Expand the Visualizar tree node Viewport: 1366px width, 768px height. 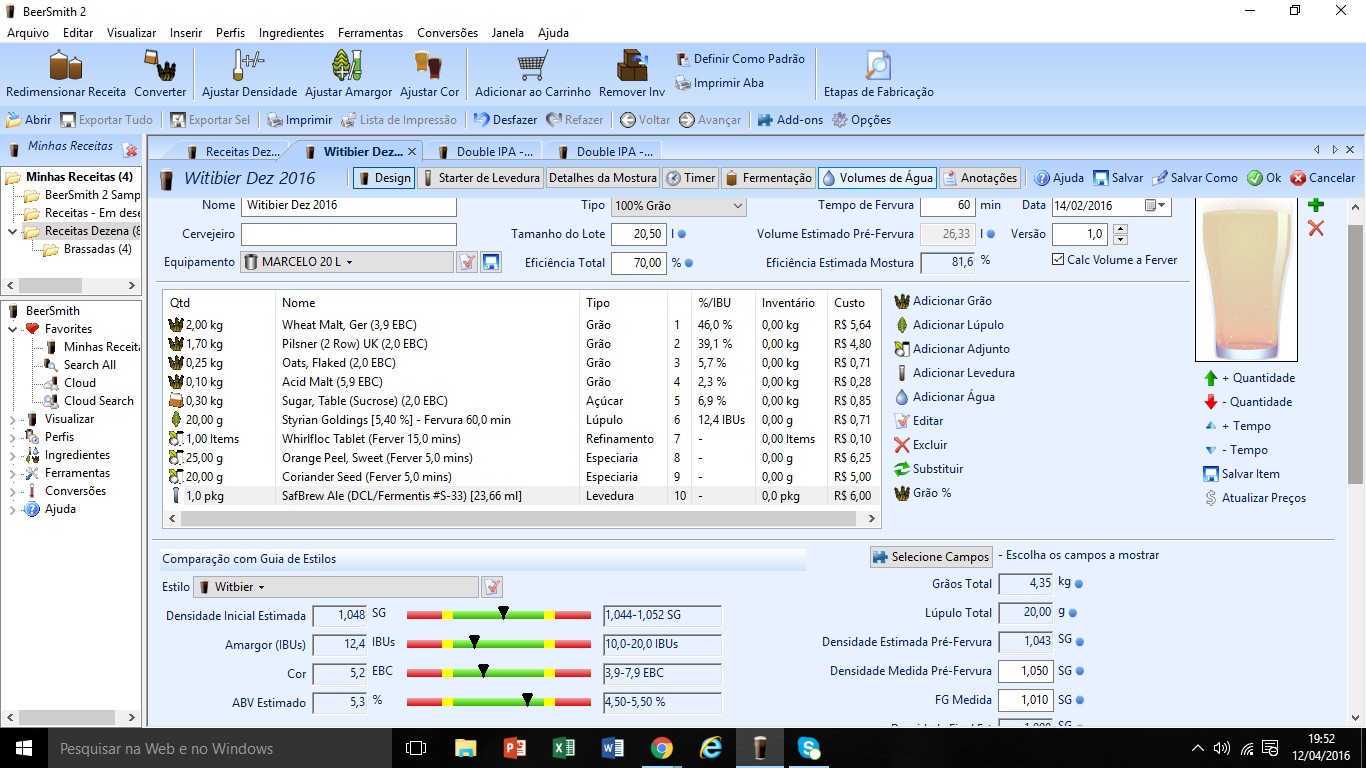click(12, 419)
